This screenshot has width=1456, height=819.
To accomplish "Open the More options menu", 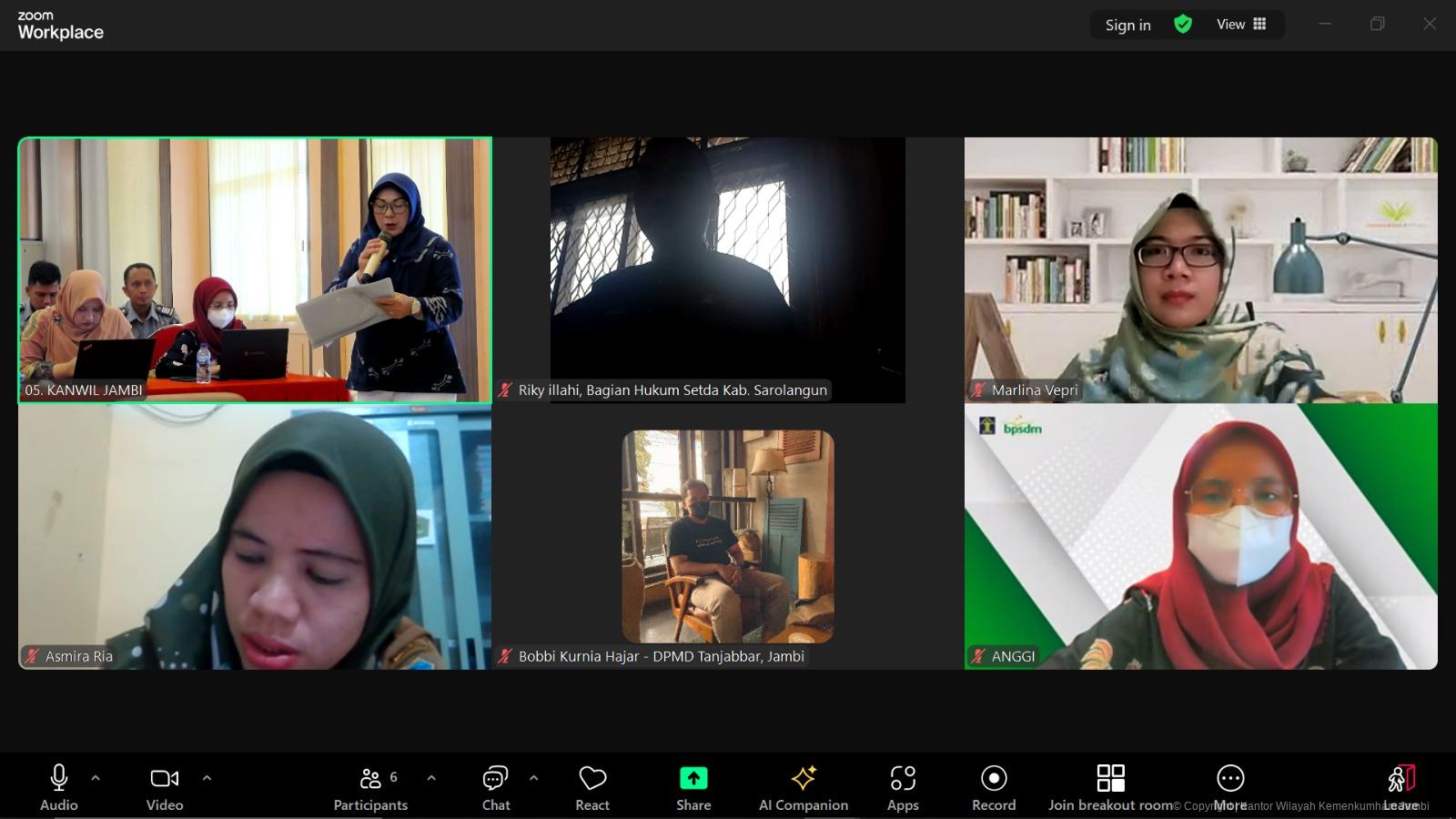I will click(x=1230, y=787).
